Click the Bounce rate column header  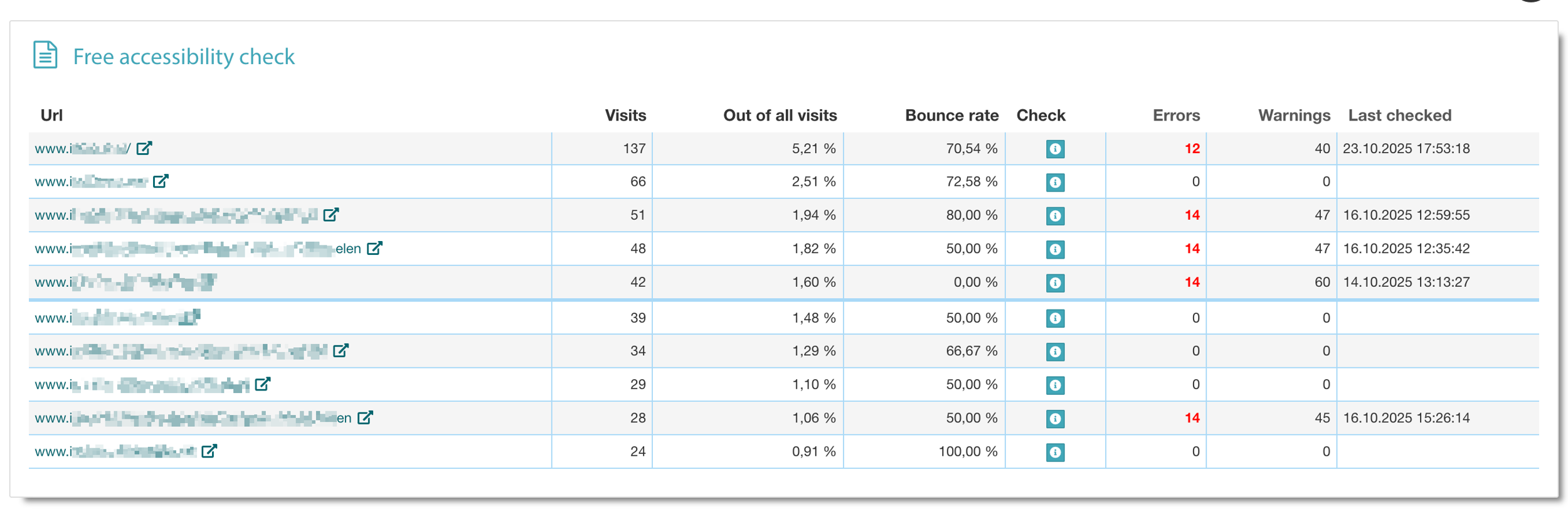[951, 116]
